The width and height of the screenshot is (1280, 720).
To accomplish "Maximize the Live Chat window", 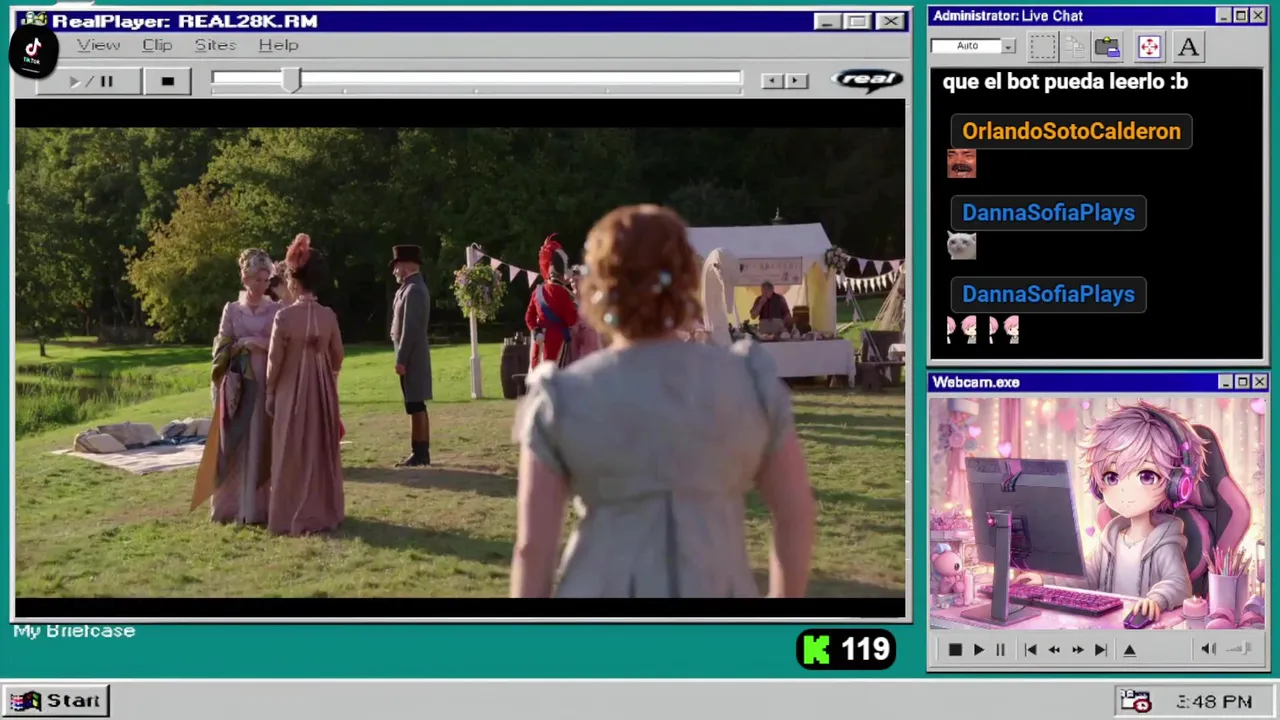I will click(1241, 16).
